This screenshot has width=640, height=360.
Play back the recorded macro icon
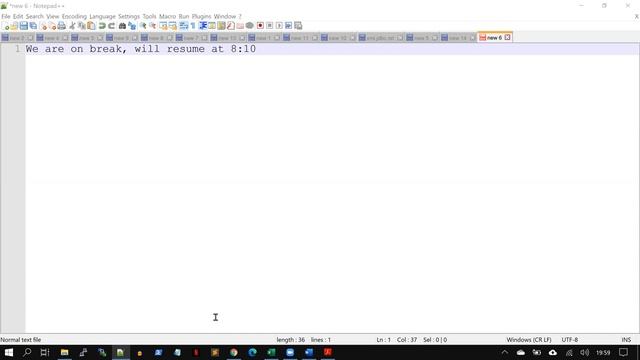click(279, 26)
